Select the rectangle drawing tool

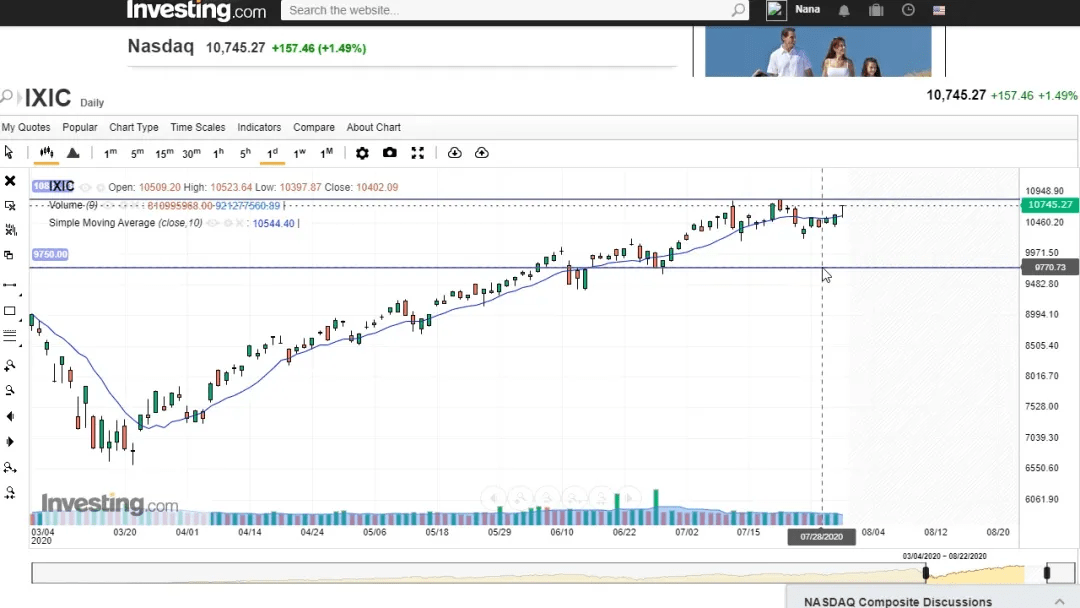click(10, 311)
